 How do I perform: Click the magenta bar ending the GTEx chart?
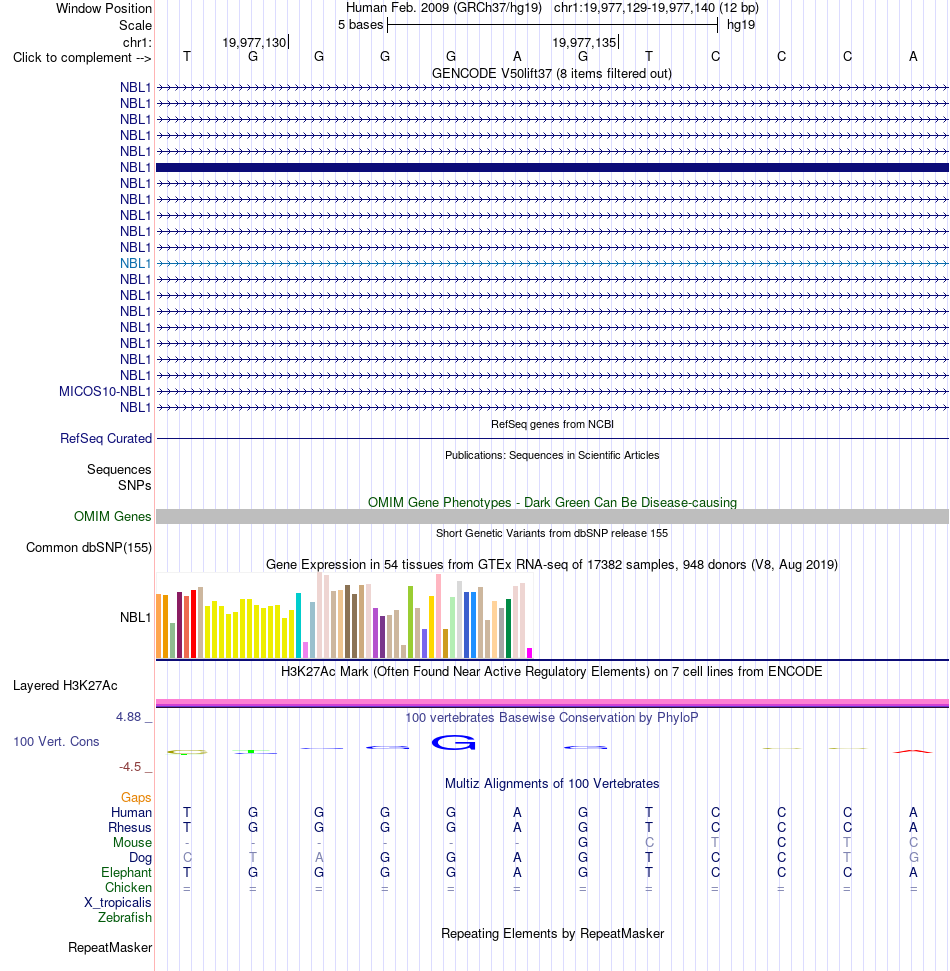[x=529, y=653]
